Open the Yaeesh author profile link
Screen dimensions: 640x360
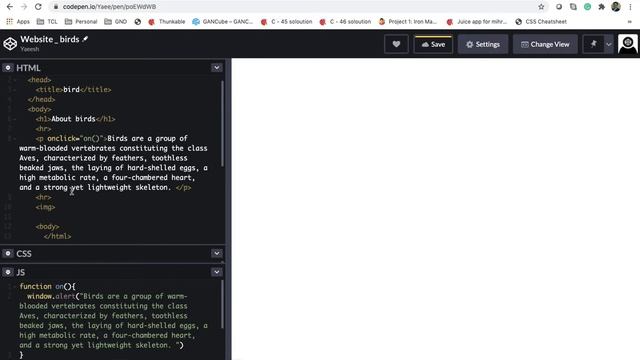pyautogui.click(x=30, y=49)
